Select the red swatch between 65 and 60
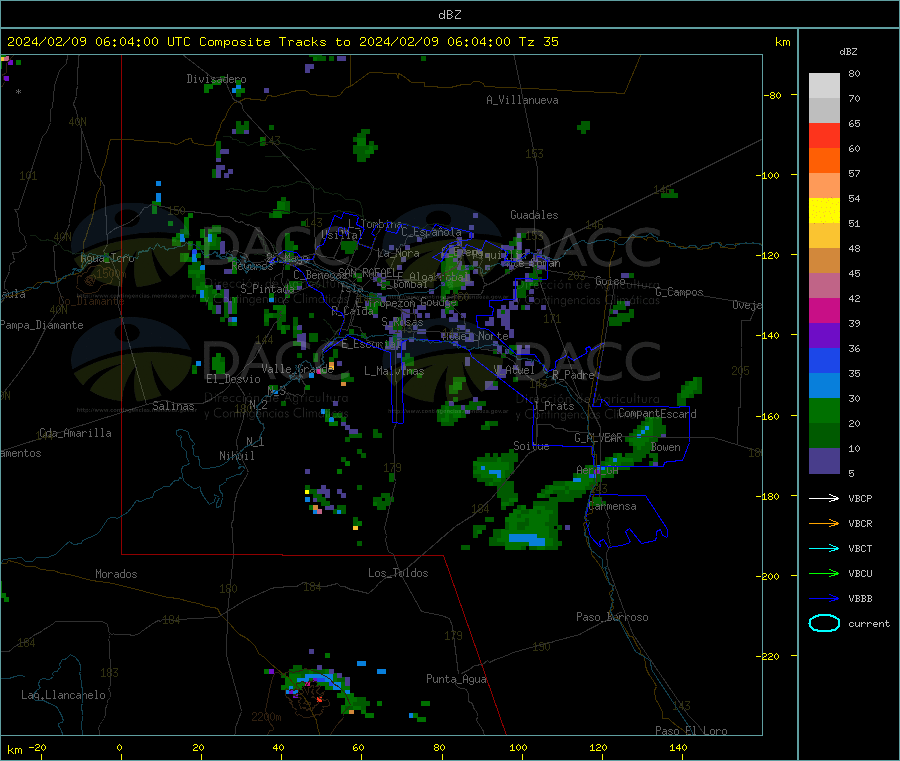The image size is (900, 761). [x=824, y=135]
